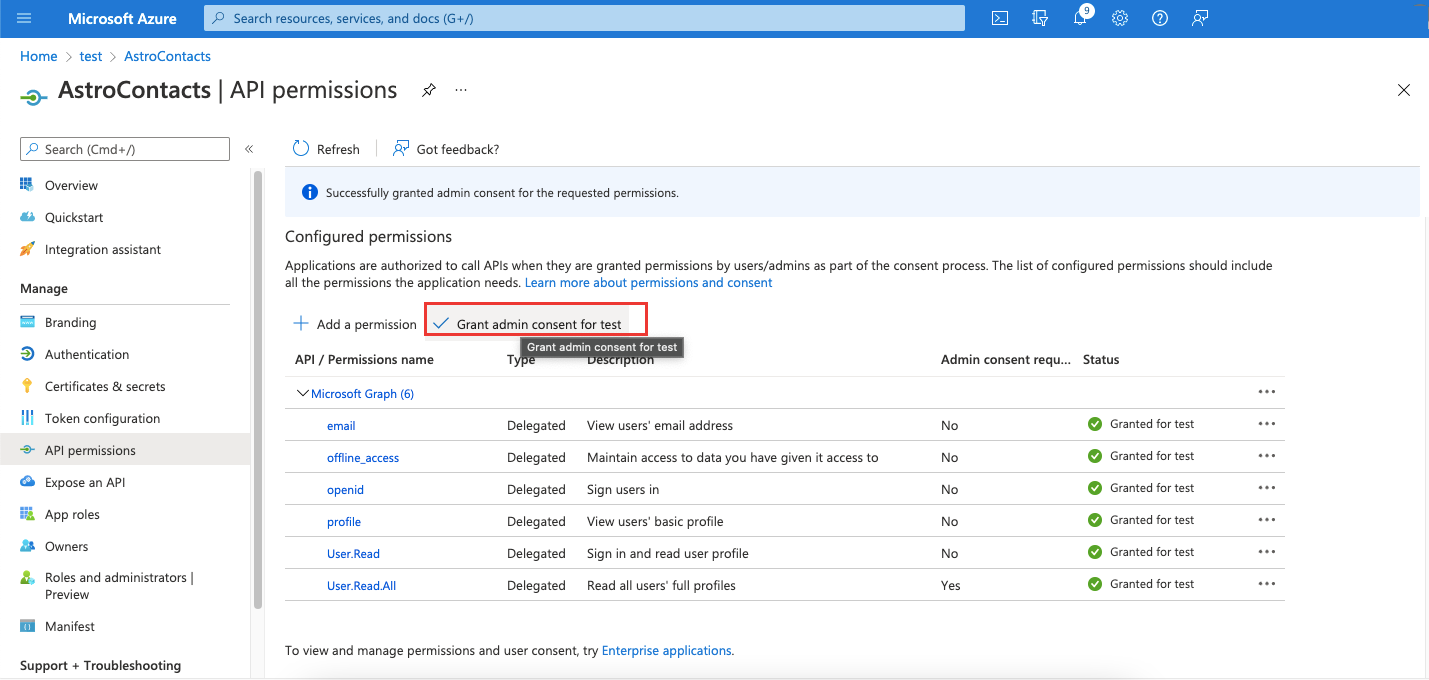Screen dimensions: 1429x680
Task: Click Read all users' full profiles description
Action: [x=661, y=586]
